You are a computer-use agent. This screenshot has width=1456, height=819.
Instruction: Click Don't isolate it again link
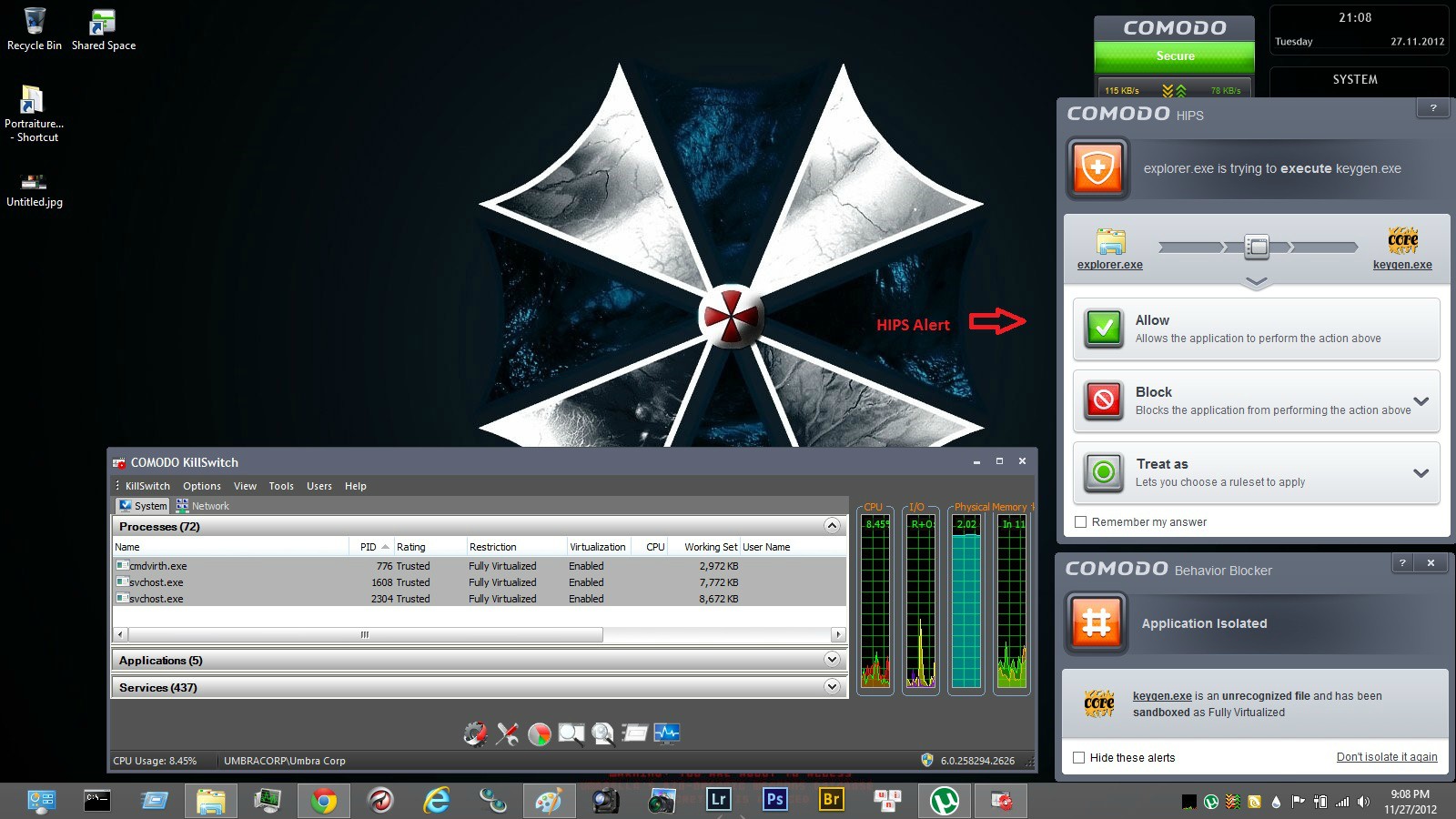(1387, 757)
